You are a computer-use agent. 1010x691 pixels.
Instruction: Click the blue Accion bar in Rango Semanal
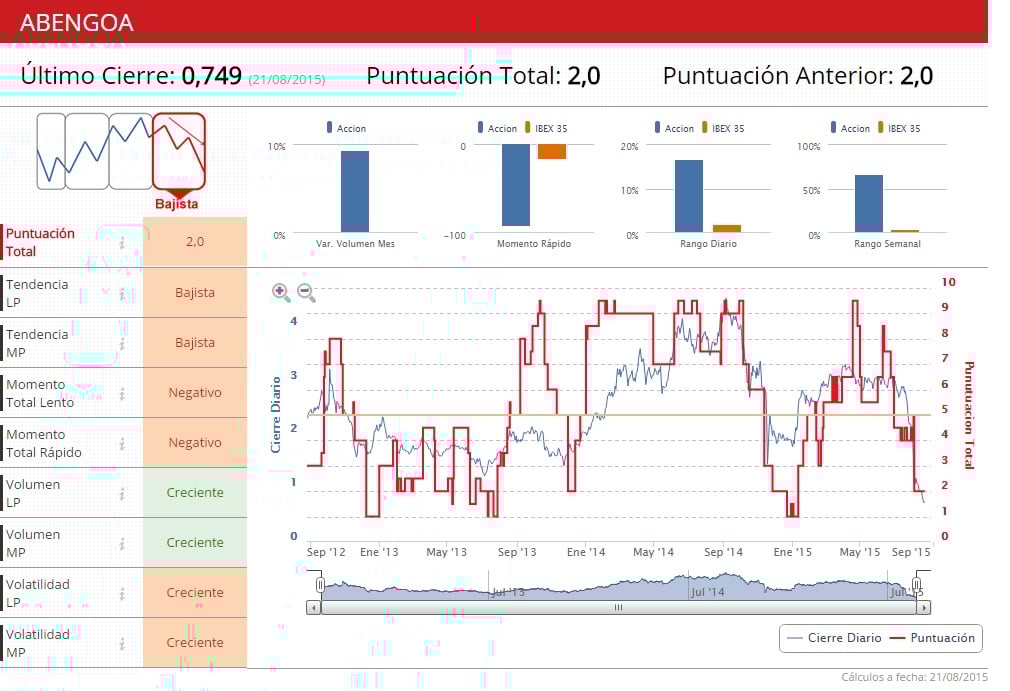[868, 204]
